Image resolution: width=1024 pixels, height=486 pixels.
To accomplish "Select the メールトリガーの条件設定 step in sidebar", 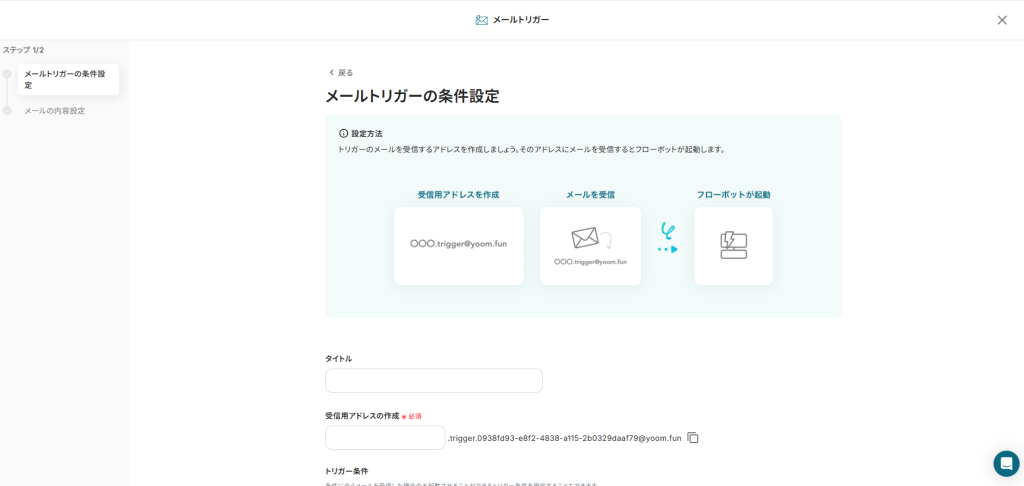I will click(x=68, y=80).
